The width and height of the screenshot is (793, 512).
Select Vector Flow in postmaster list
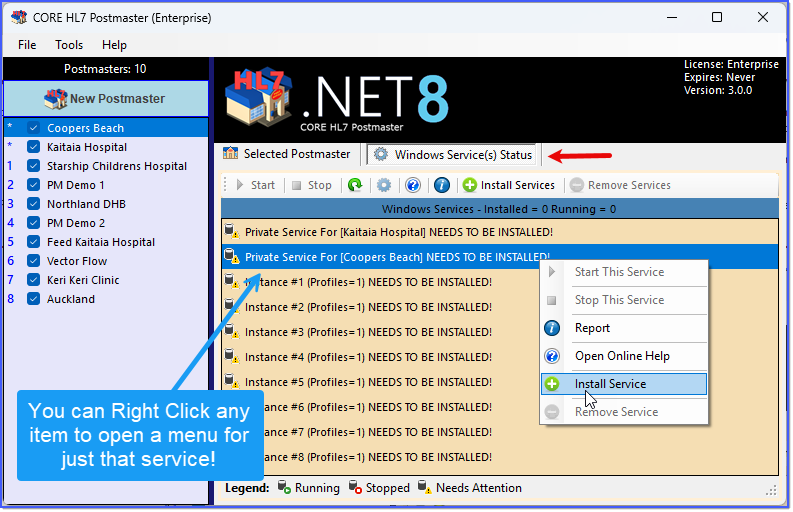[77, 261]
